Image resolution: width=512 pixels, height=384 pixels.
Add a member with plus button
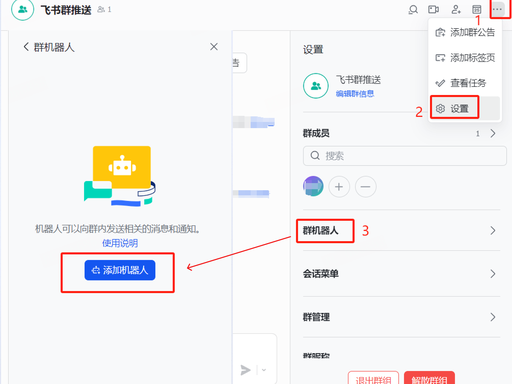[339, 187]
